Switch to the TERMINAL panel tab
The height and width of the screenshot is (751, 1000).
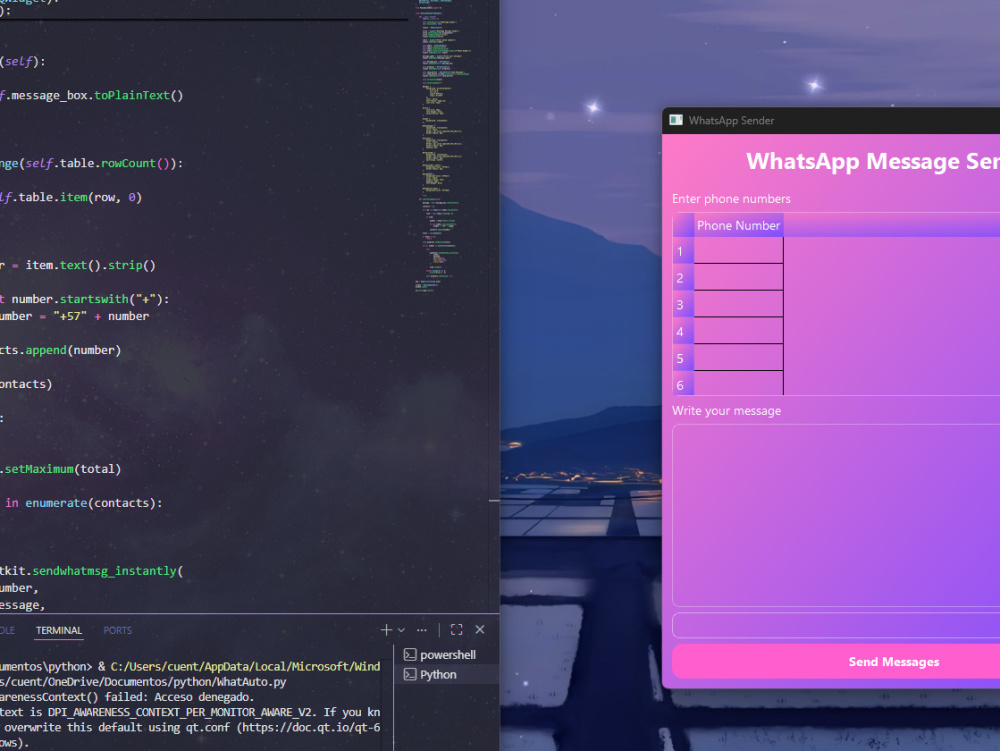(59, 630)
